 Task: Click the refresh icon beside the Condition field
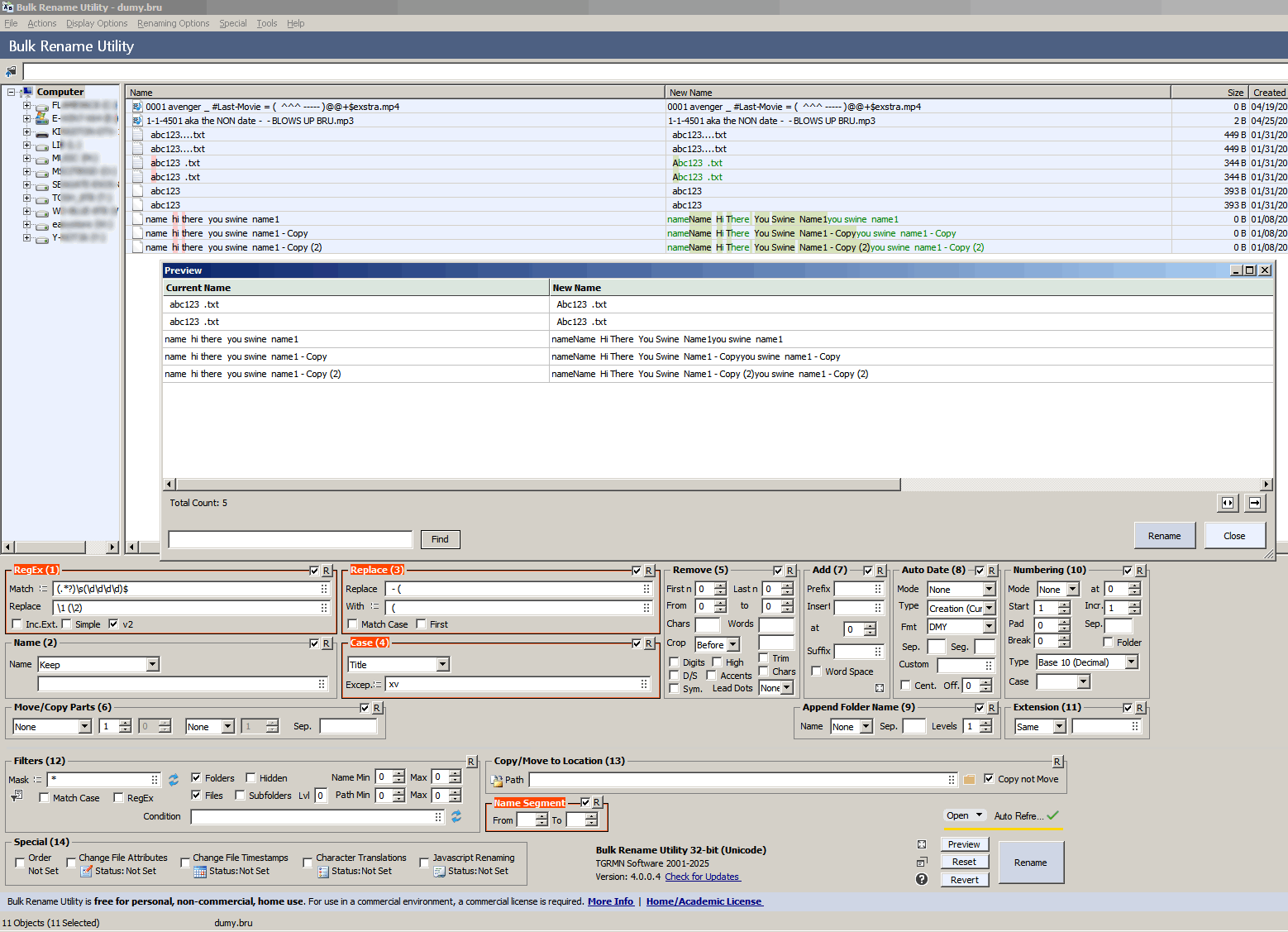pyautogui.click(x=456, y=816)
